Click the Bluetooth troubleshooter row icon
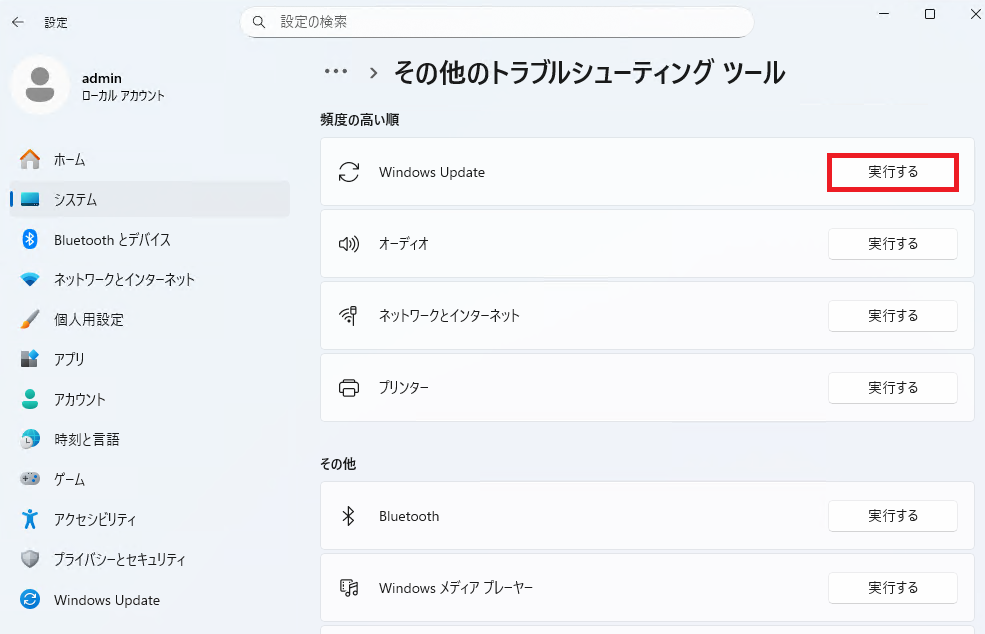This screenshot has width=985, height=634. [349, 516]
